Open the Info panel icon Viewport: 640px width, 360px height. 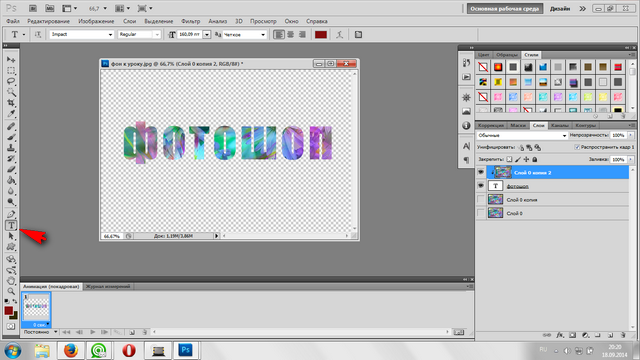[466, 126]
